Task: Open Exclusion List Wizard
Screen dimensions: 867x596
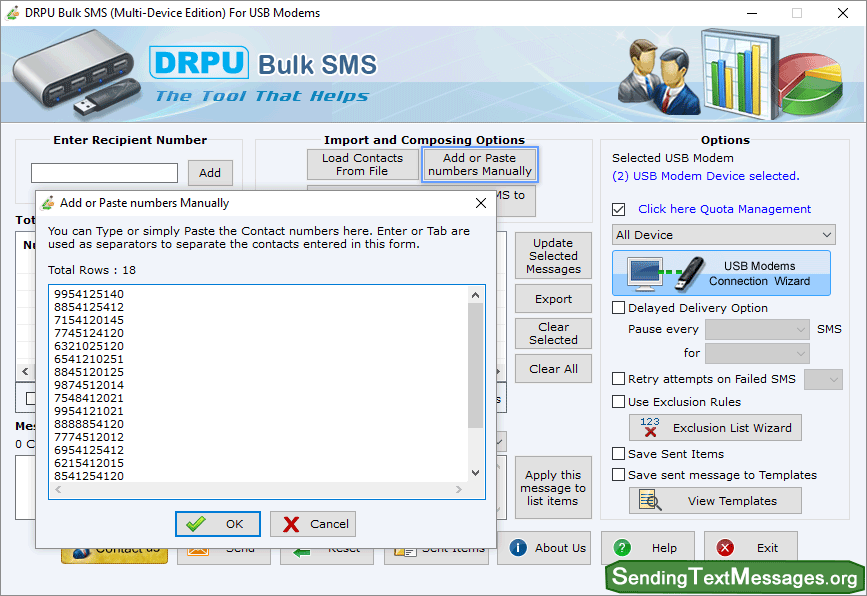Action: point(715,427)
